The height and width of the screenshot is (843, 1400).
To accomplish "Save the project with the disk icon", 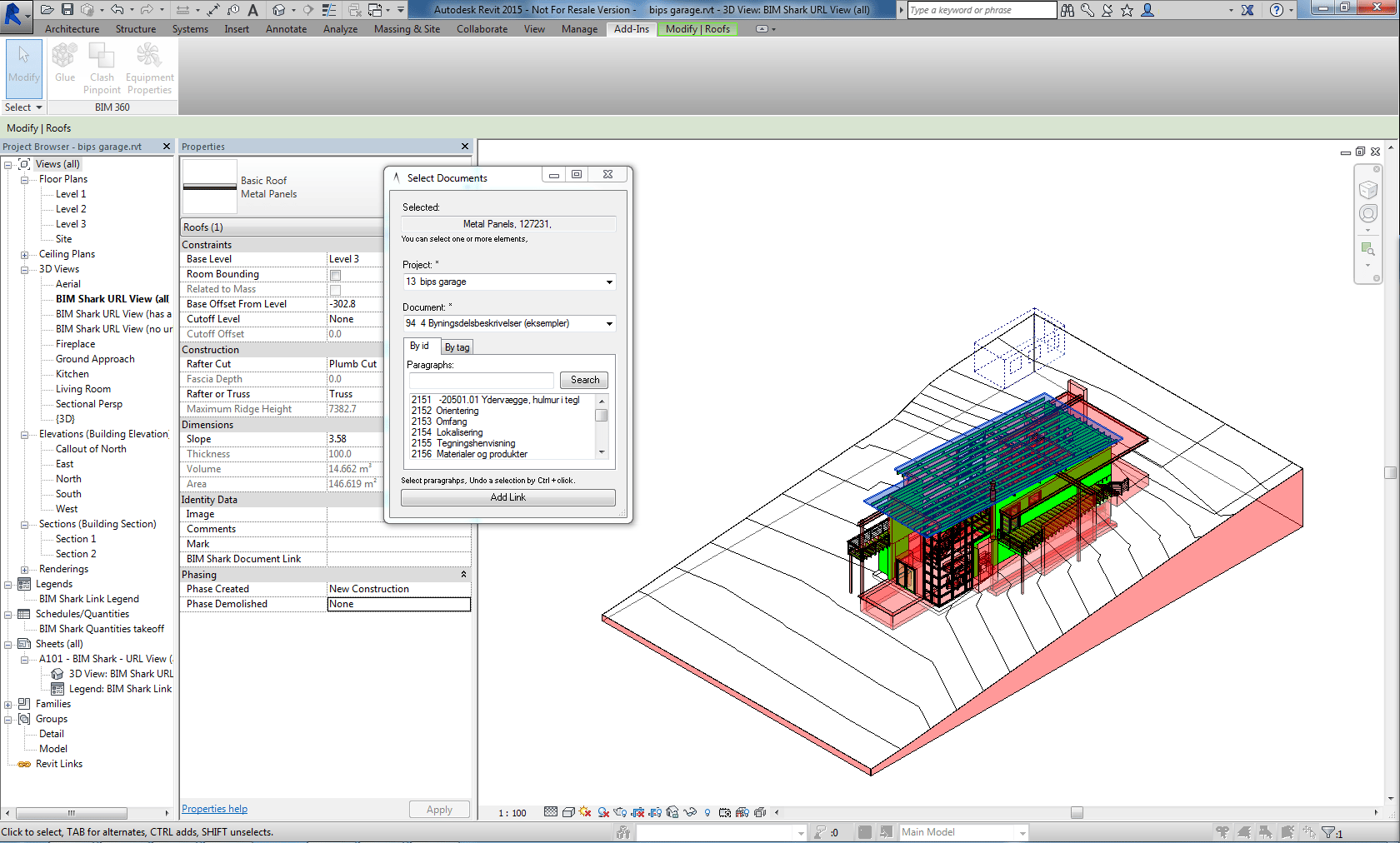I will (67, 10).
